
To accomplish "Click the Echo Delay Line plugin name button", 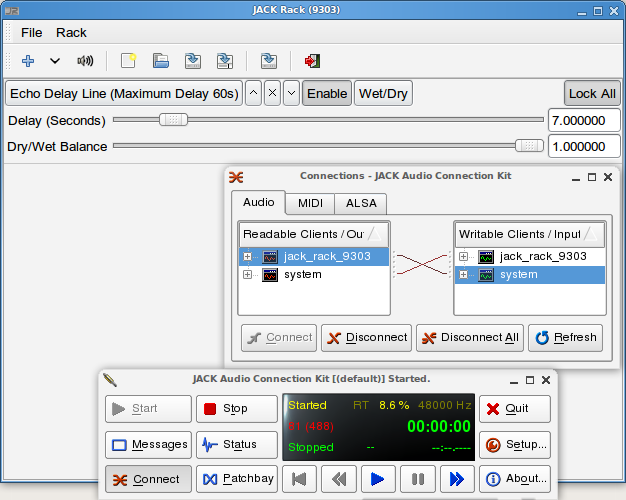I will 124,93.
